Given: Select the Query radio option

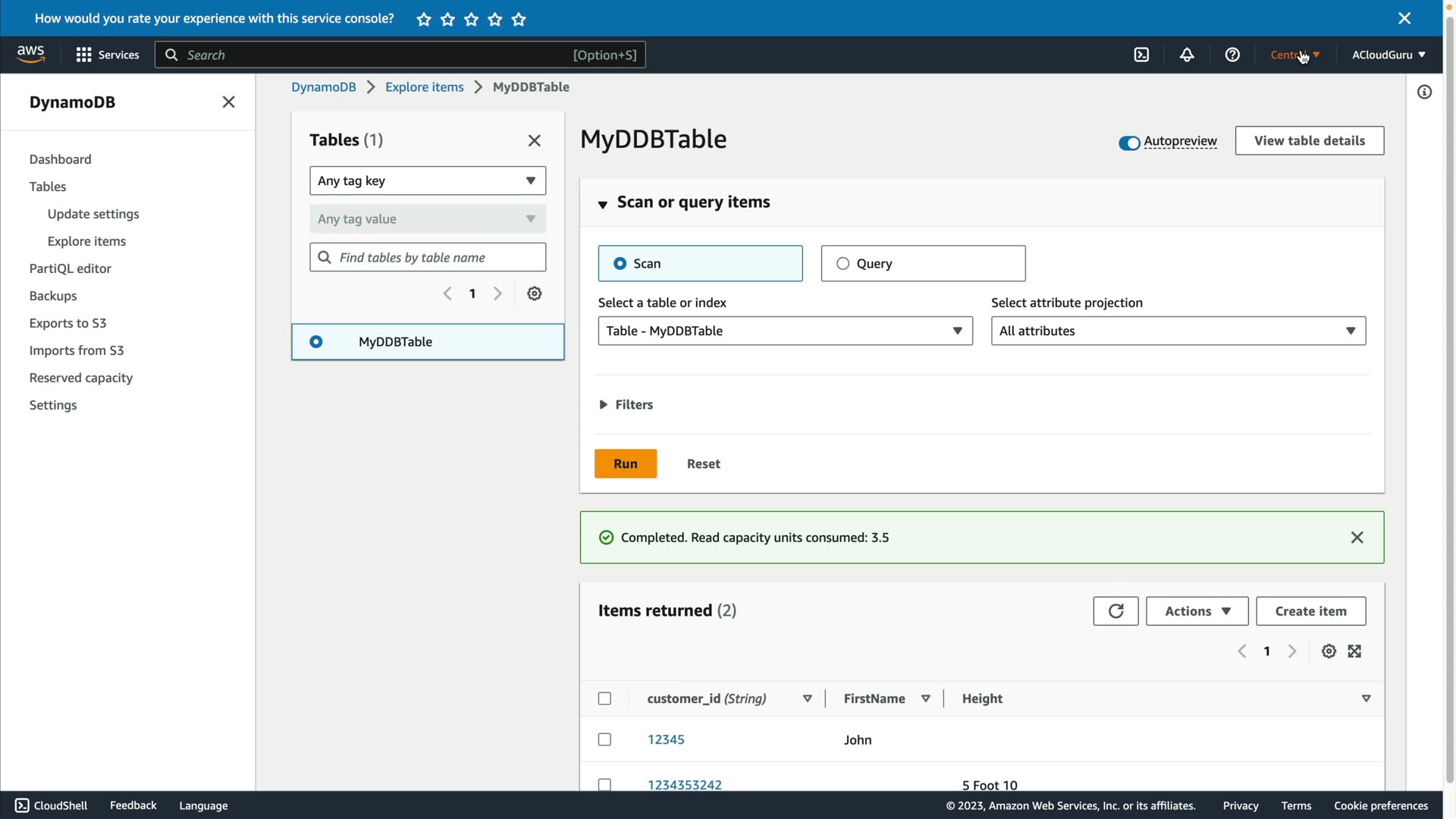Looking at the screenshot, I should pyautogui.click(x=843, y=264).
